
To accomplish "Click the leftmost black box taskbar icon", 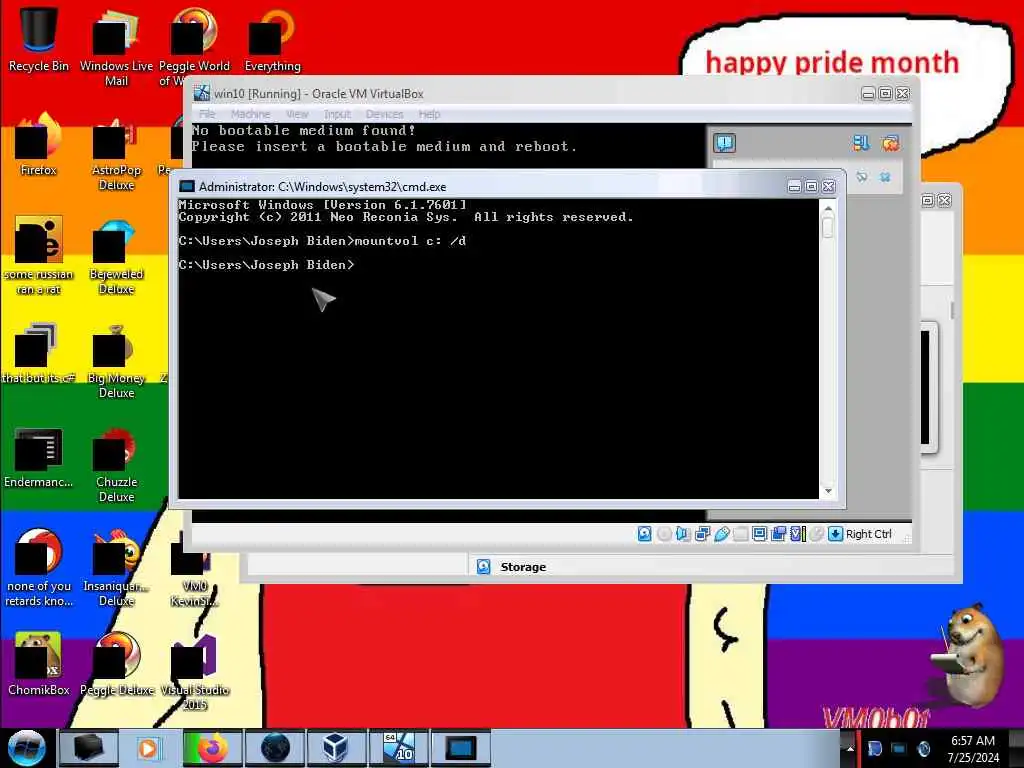I will click(x=88, y=748).
